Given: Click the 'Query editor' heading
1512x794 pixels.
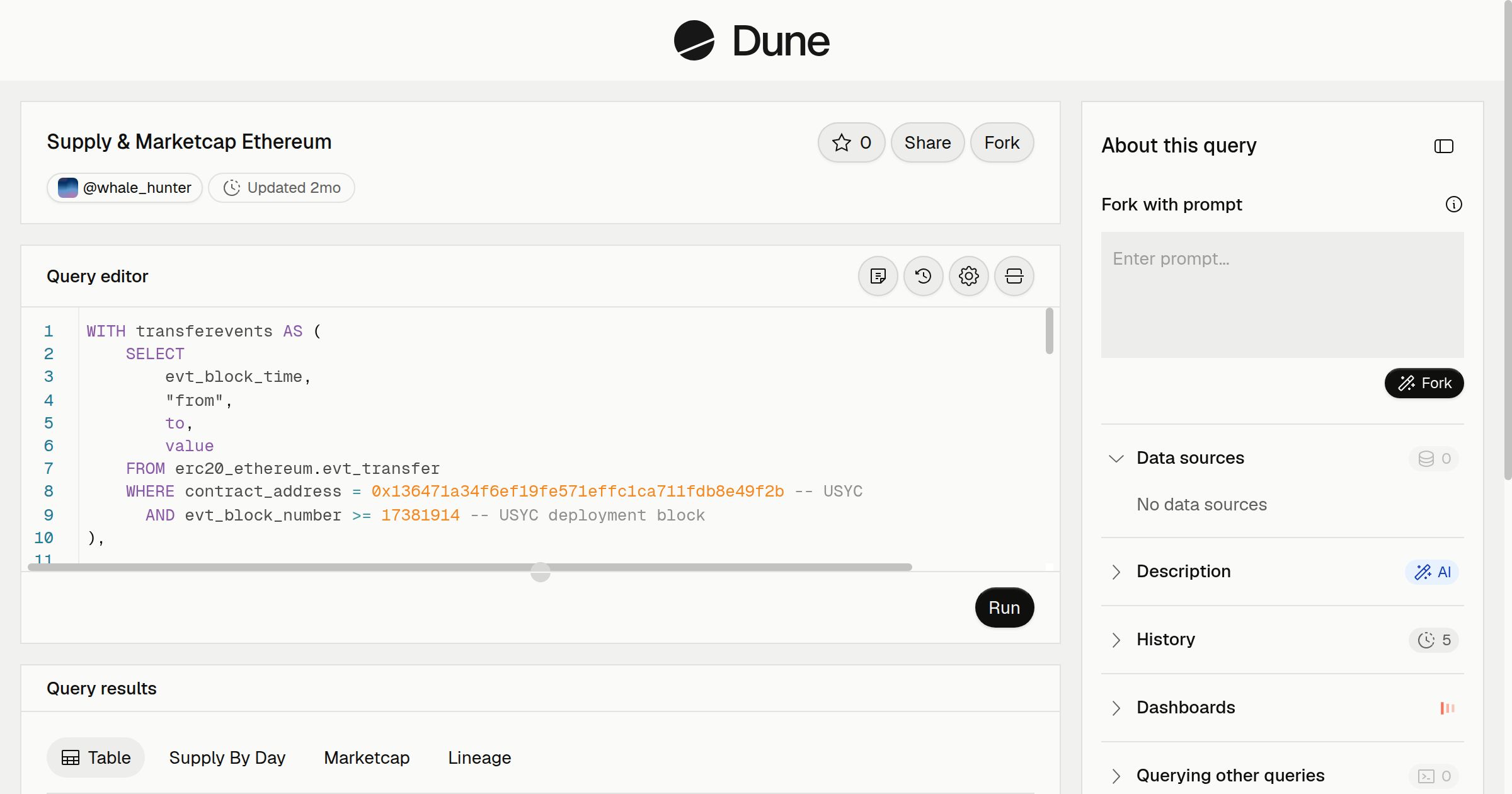Looking at the screenshot, I should tap(97, 276).
